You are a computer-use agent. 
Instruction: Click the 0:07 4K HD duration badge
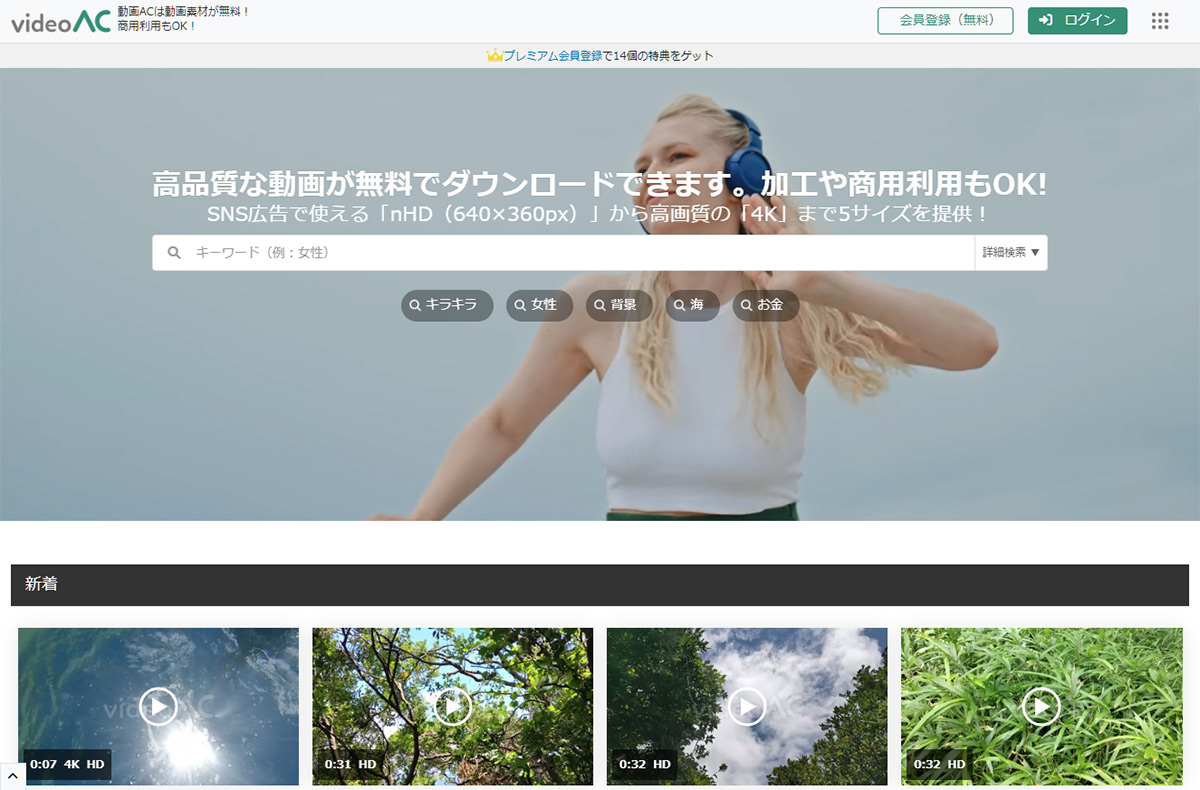67,765
